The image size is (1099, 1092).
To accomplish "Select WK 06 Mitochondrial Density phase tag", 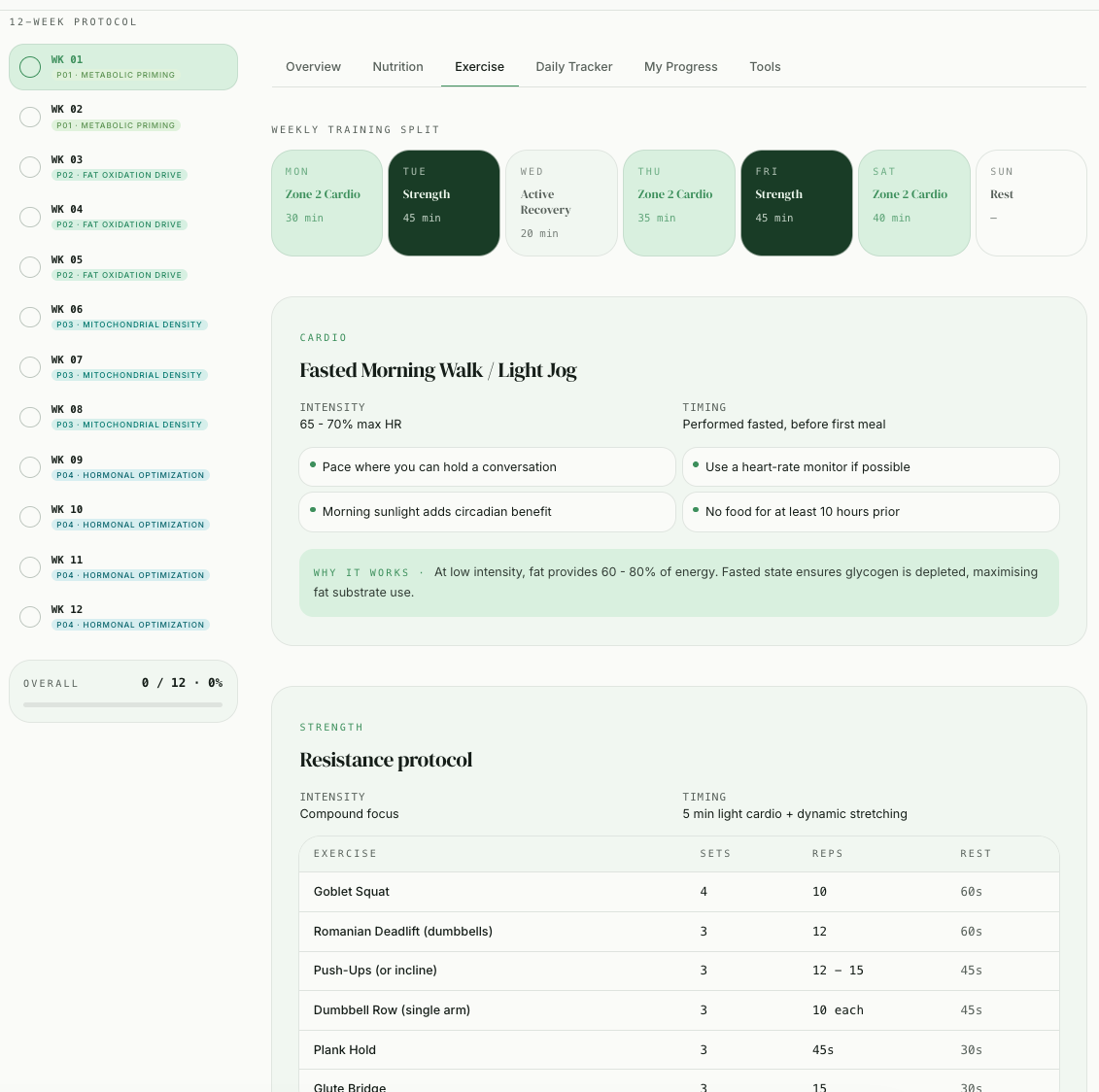I will coord(129,325).
